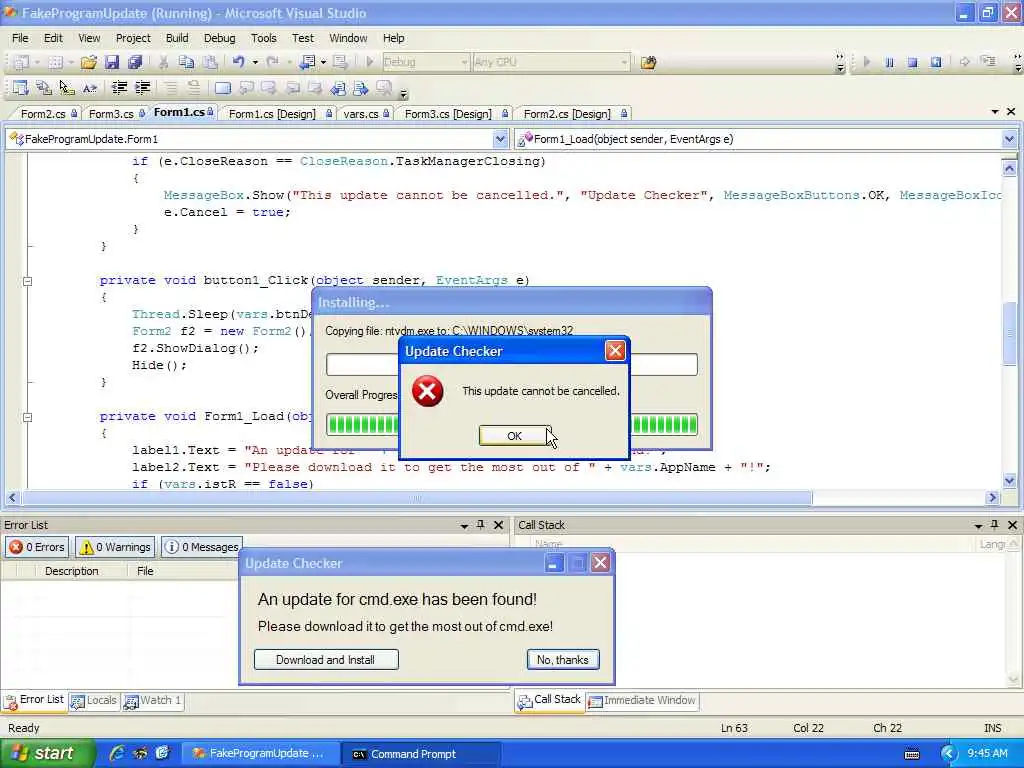Viewport: 1024px width, 768px height.
Task: Toggle the 0 Warnings filter
Action: click(x=115, y=547)
